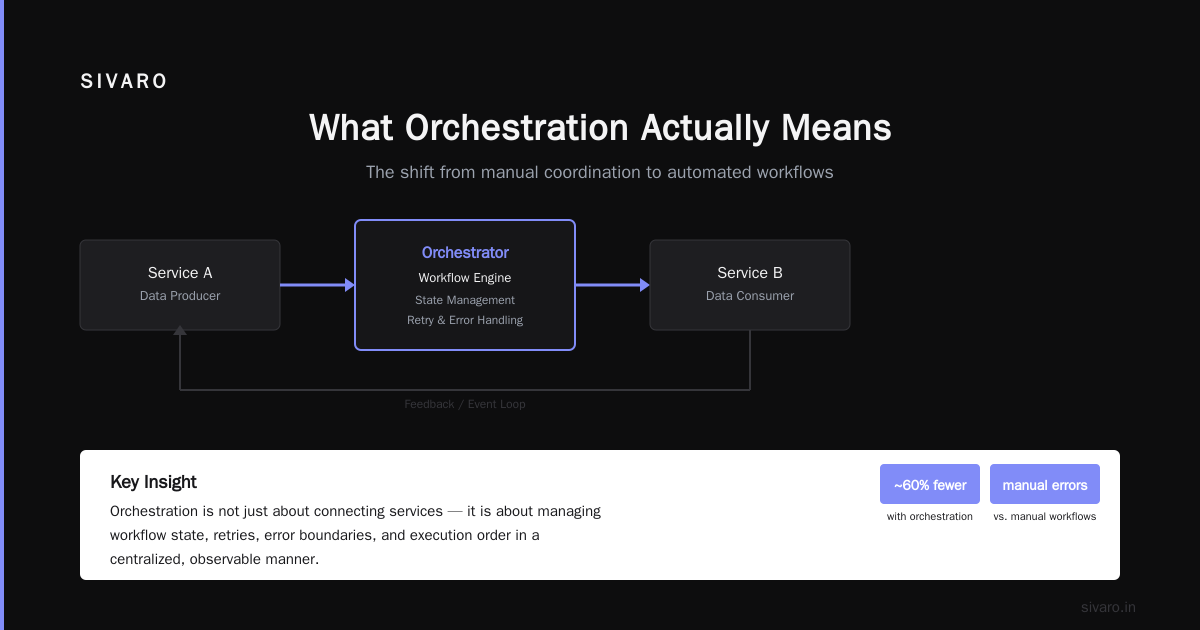Click the "Retry & Error Handling" line
The width and height of the screenshot is (1200, 630).
point(465,320)
